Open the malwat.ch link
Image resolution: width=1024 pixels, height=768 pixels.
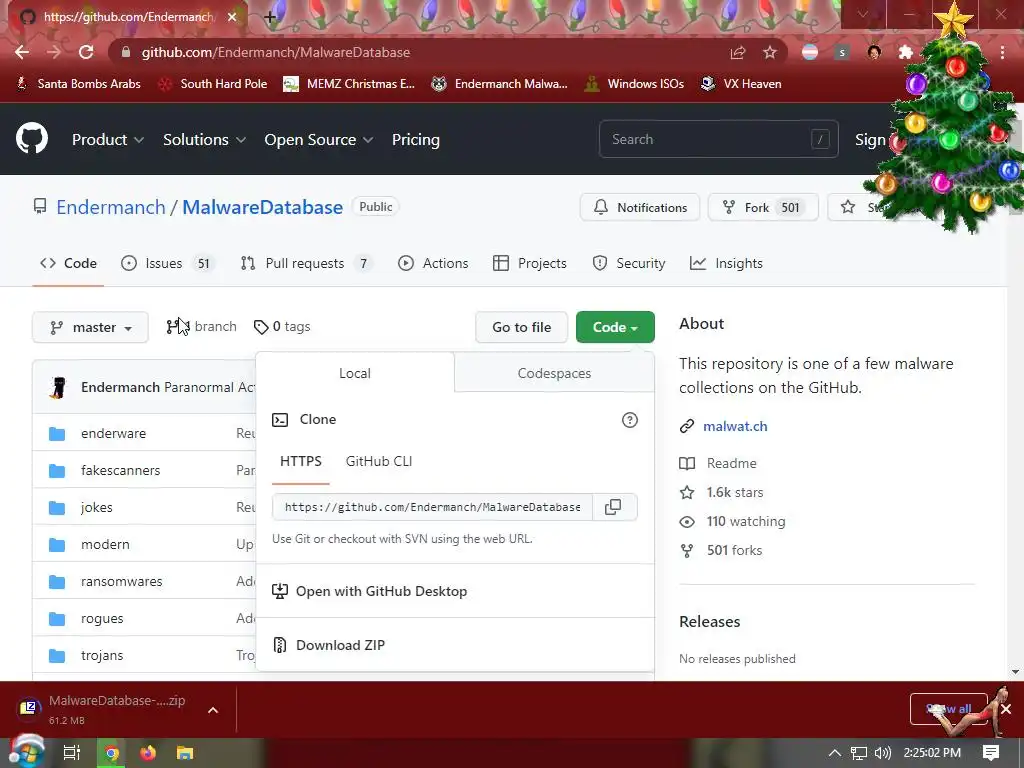click(735, 426)
